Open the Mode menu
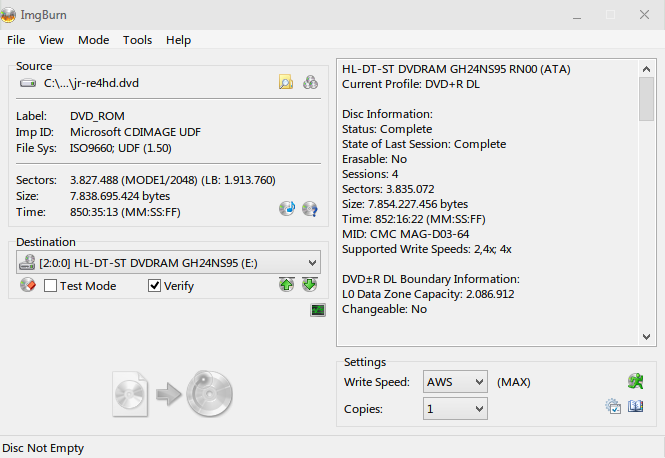Screen dimensions: 665x458 94,40
